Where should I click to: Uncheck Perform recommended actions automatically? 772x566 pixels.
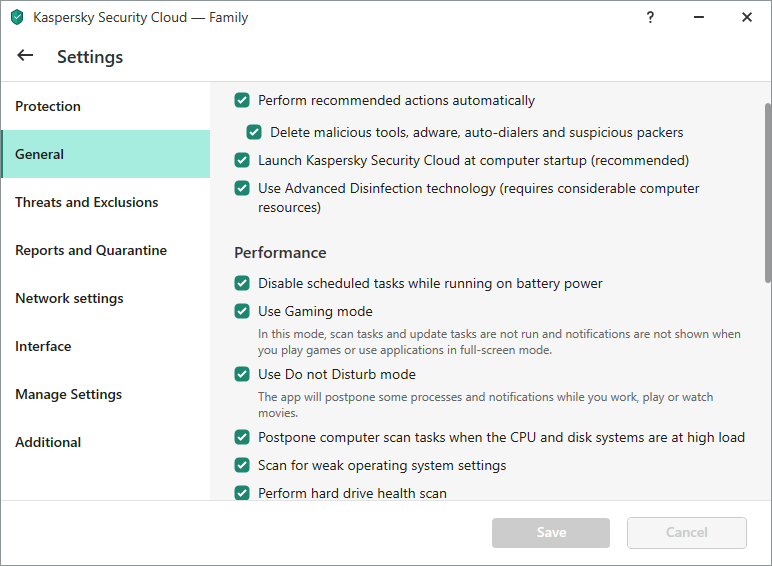point(242,100)
